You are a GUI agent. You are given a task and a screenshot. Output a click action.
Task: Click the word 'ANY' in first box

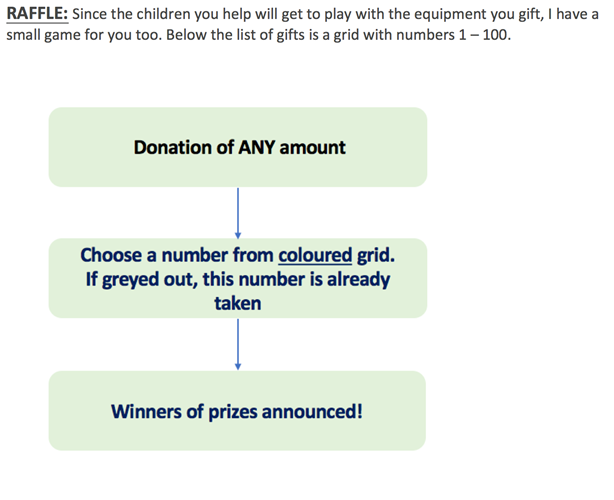(257, 148)
